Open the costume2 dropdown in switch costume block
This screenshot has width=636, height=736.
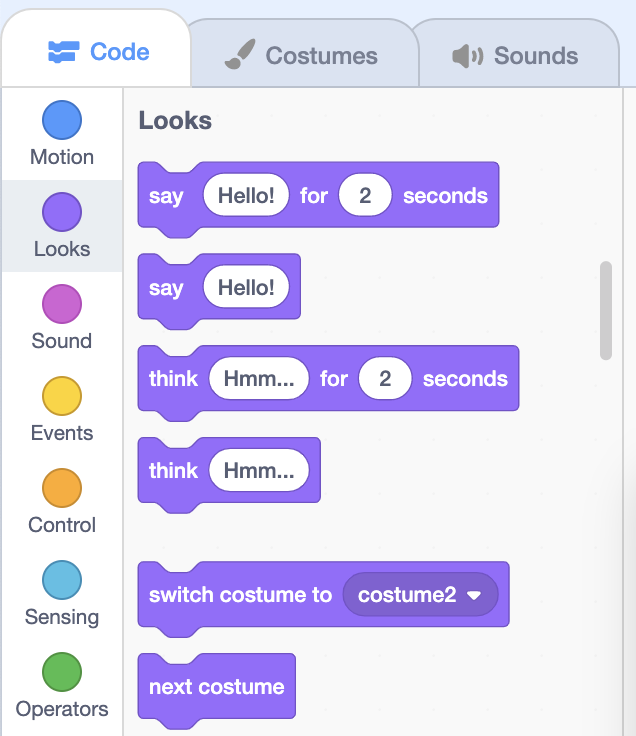pos(420,595)
